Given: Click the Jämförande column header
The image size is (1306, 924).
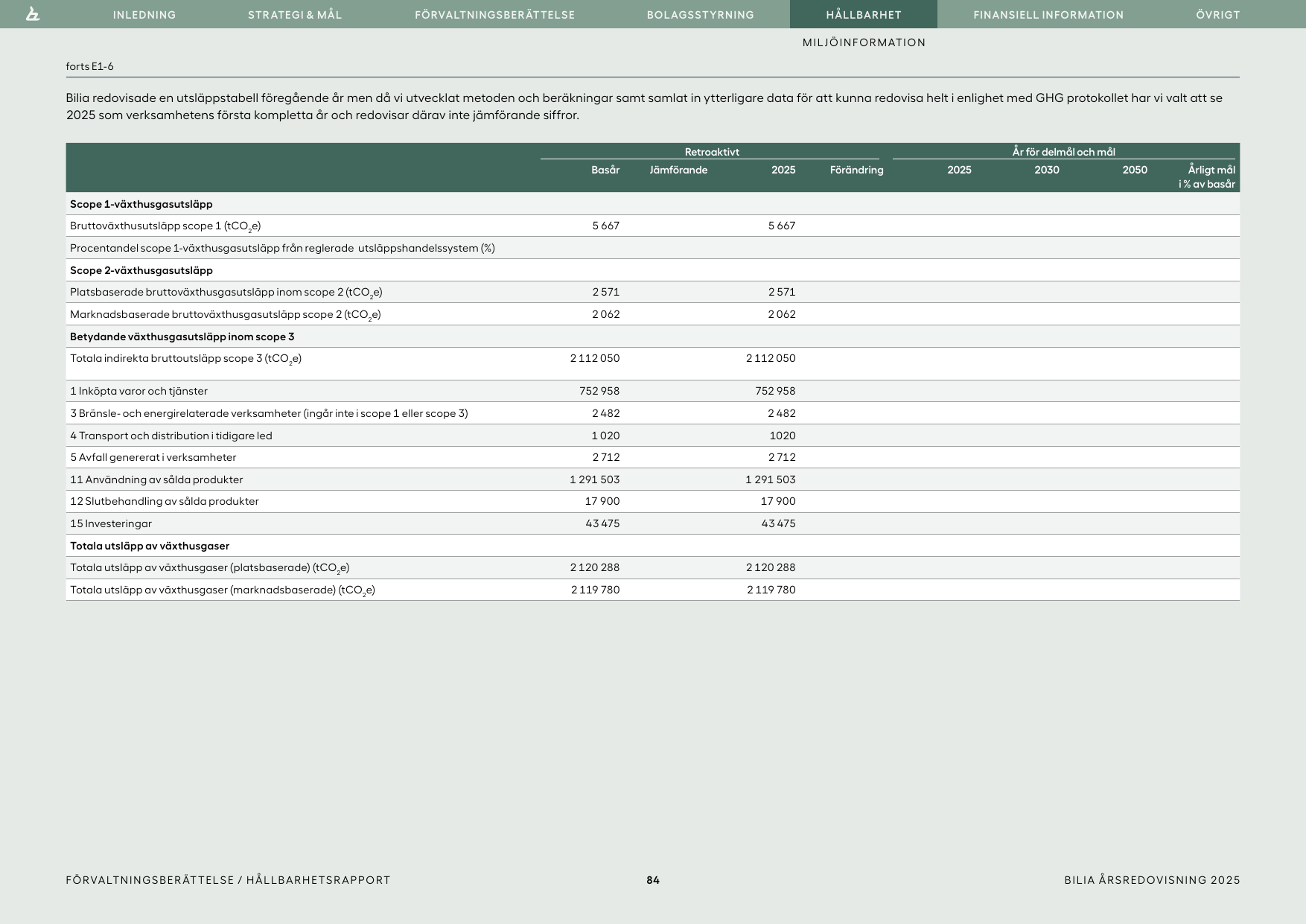Looking at the screenshot, I should pyautogui.click(x=678, y=170).
